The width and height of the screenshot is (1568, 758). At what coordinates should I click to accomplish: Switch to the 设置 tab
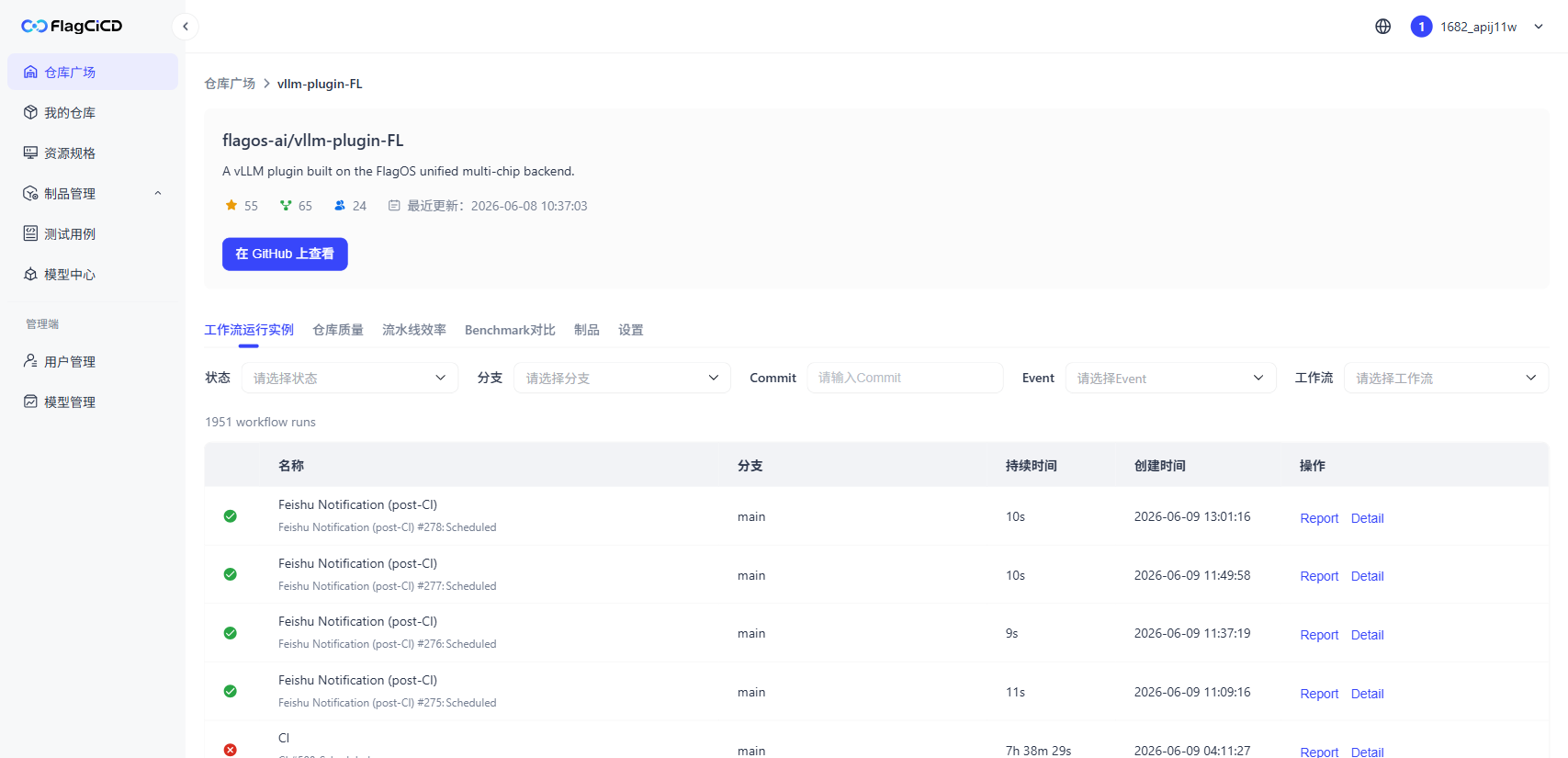point(631,330)
